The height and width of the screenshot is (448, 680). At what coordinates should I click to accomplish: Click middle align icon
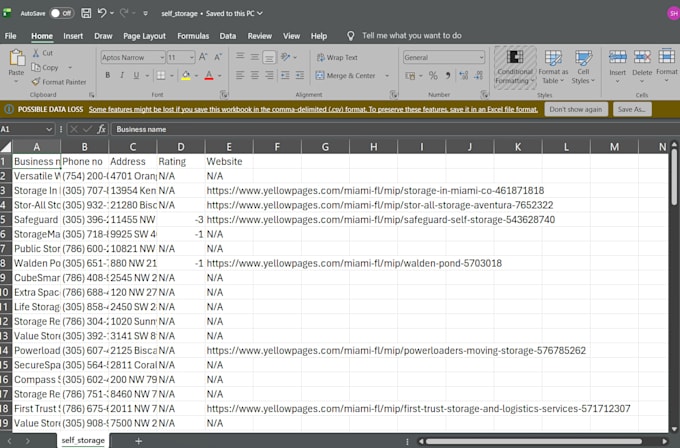[255, 57]
